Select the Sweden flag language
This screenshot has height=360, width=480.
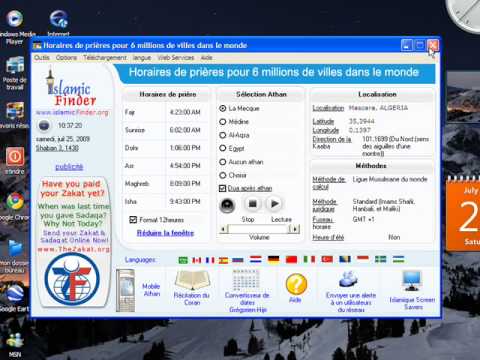coord(380,259)
